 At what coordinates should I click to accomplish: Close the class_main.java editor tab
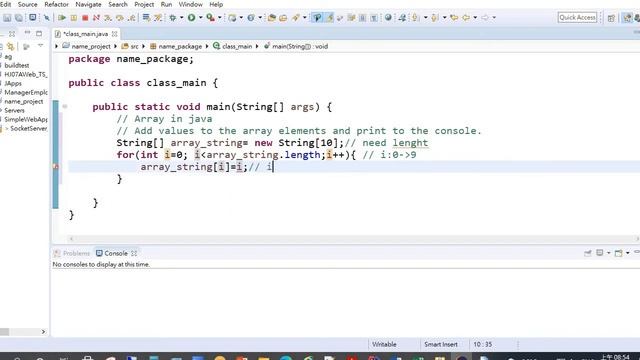coord(115,34)
